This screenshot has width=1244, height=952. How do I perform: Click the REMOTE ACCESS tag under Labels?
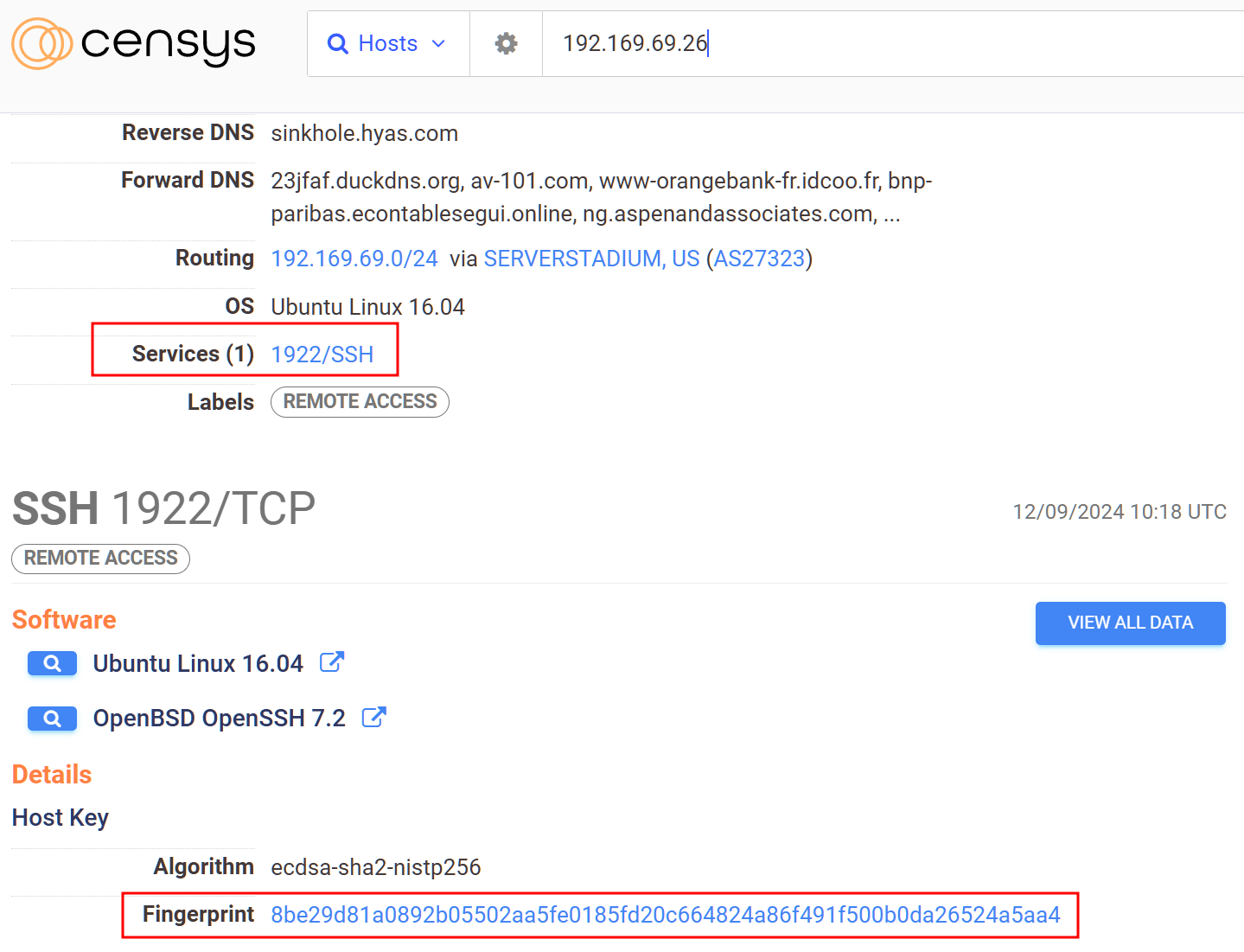(360, 402)
